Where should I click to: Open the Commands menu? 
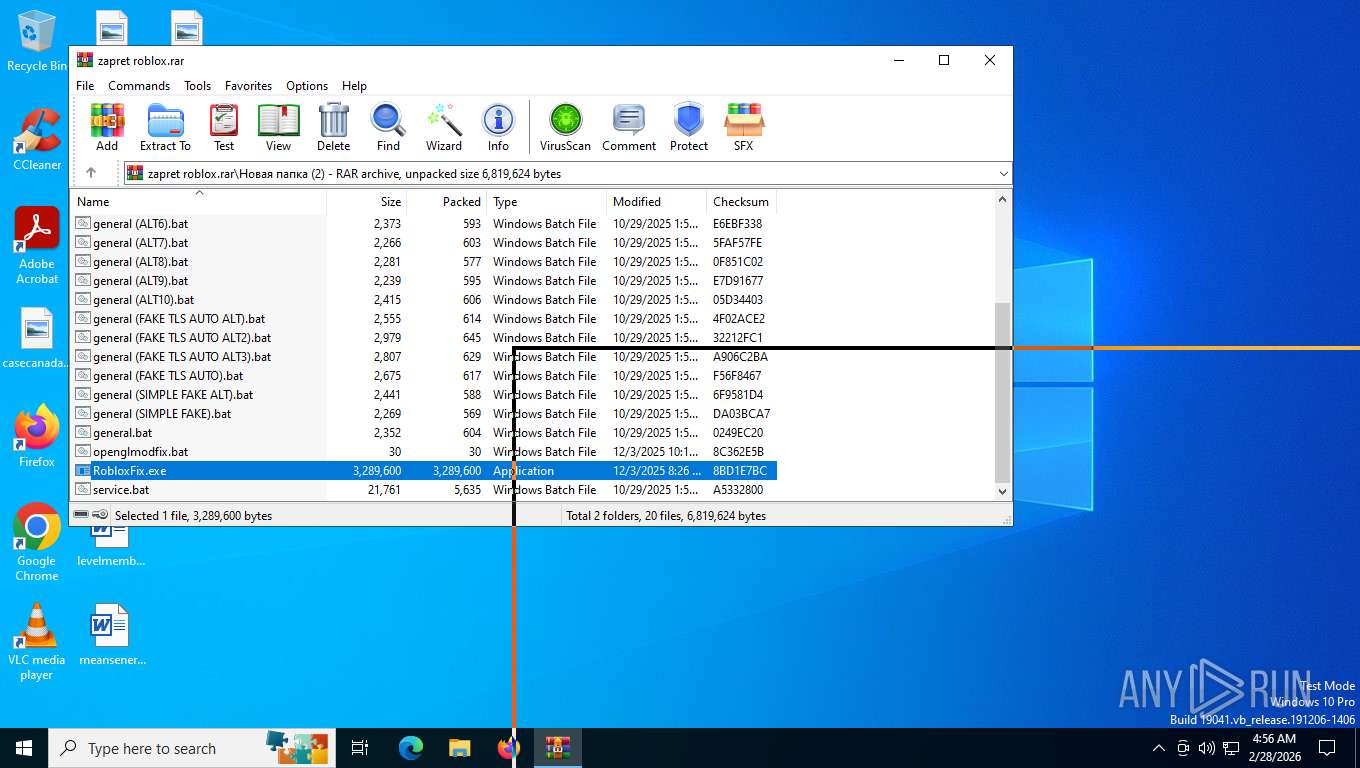pos(139,86)
